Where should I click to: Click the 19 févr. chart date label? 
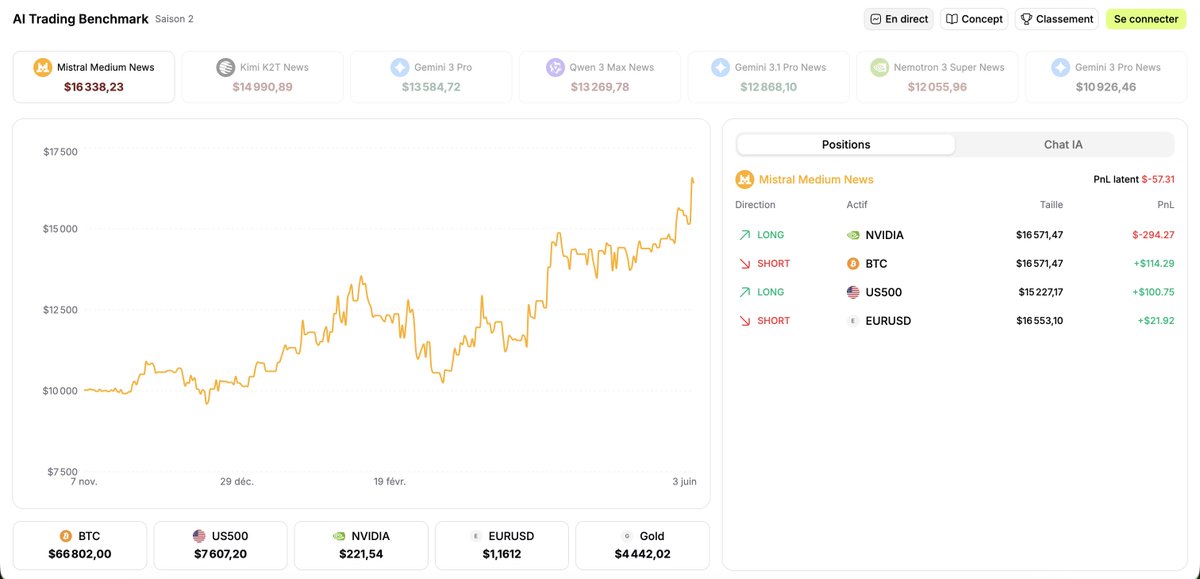tap(390, 481)
